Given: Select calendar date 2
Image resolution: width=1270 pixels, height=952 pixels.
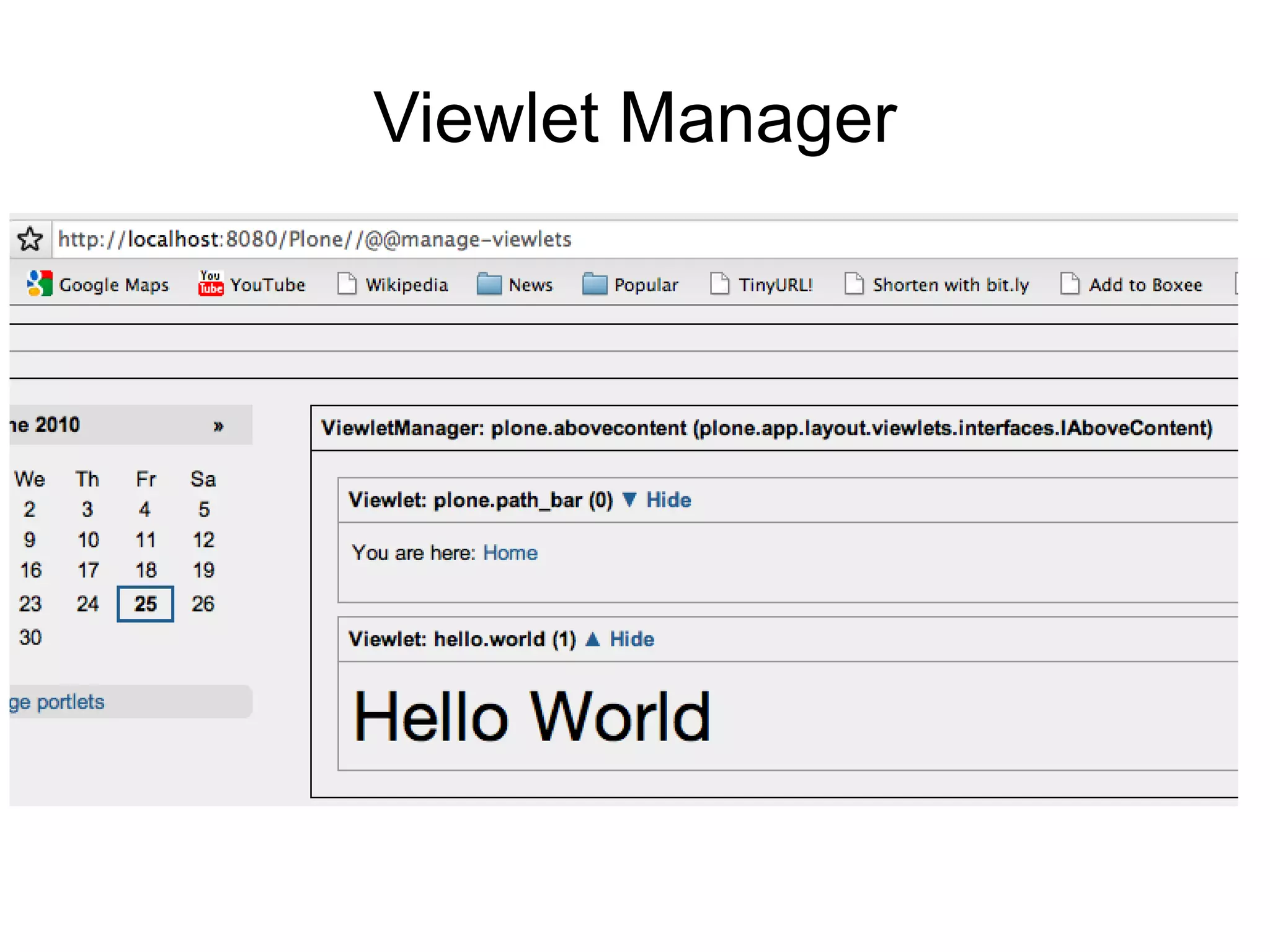Looking at the screenshot, I should click(30, 509).
